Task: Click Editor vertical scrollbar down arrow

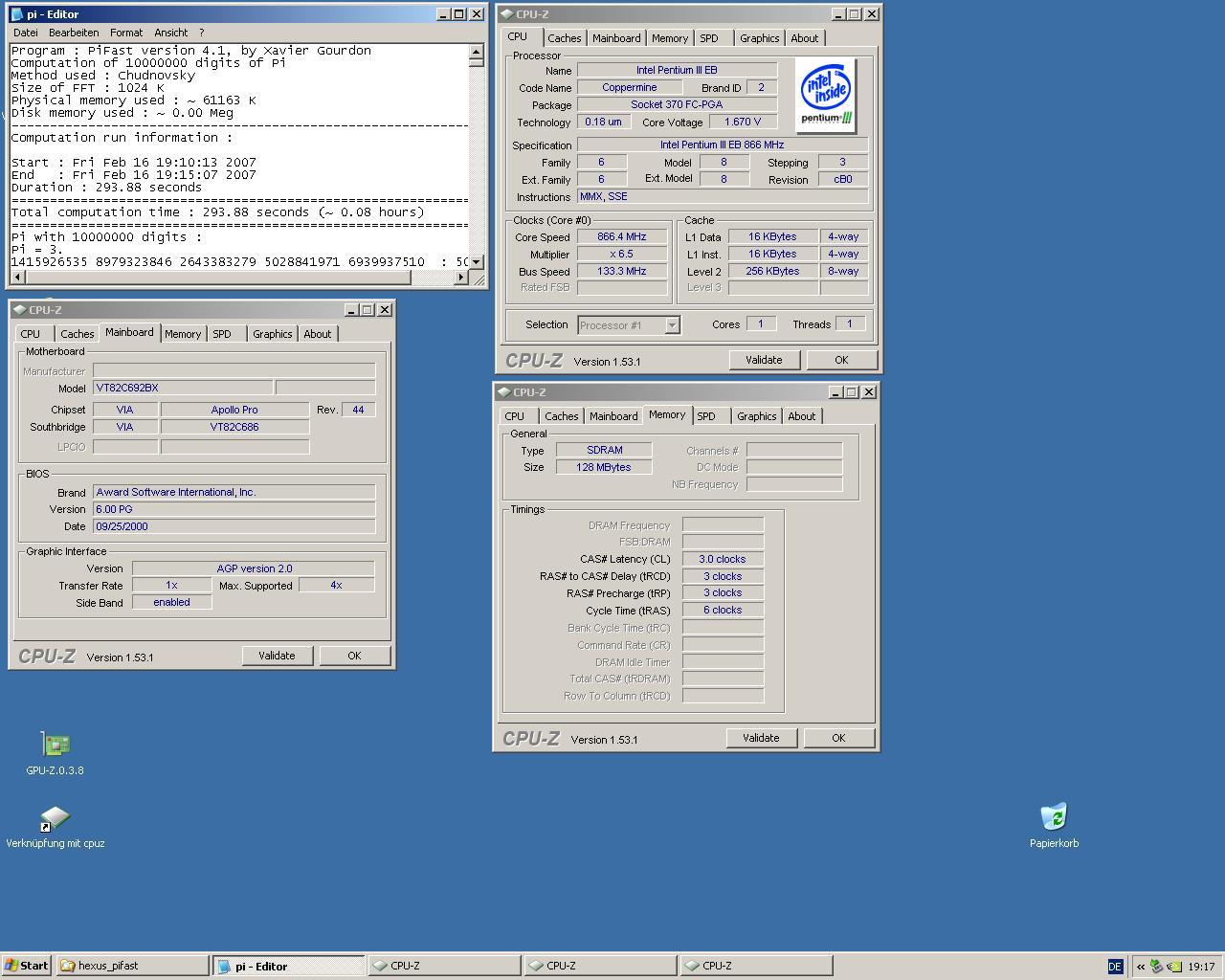Action: point(476,261)
